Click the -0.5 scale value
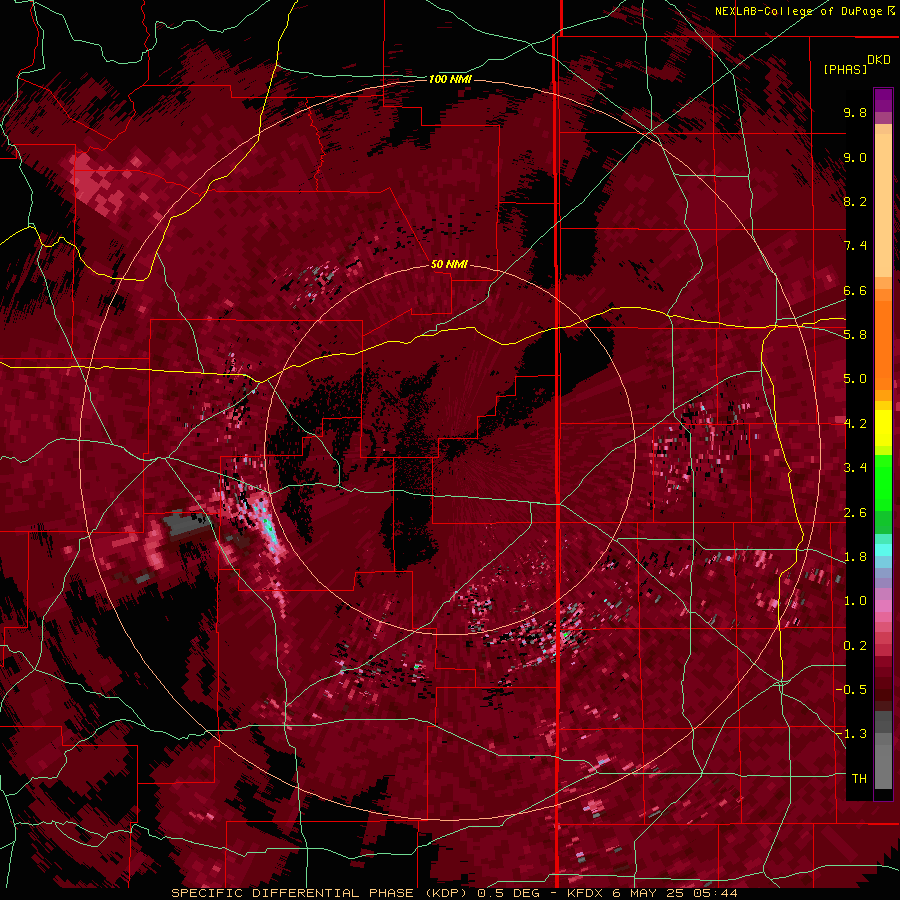 tap(851, 690)
